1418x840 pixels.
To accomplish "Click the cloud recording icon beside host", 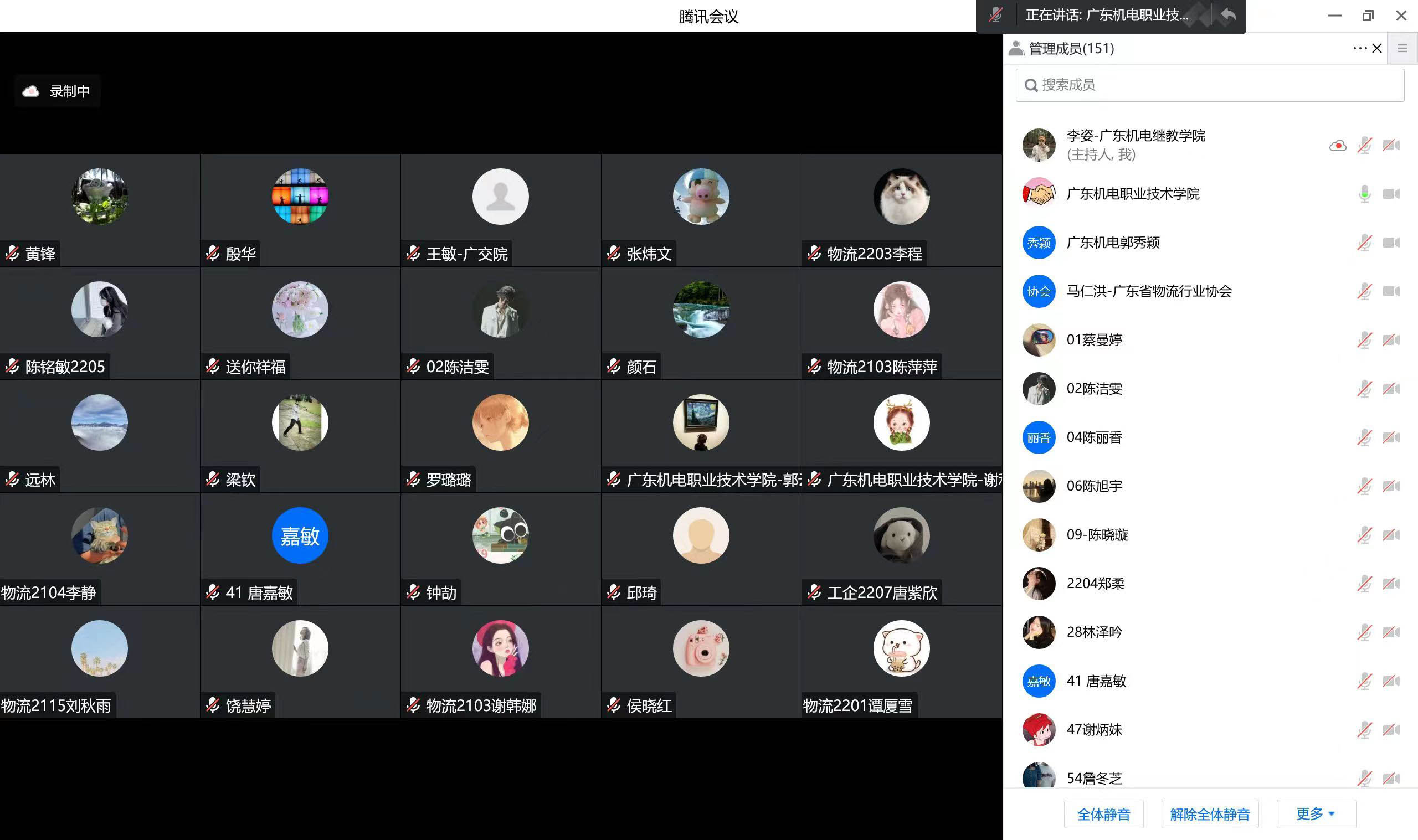I will (1338, 146).
